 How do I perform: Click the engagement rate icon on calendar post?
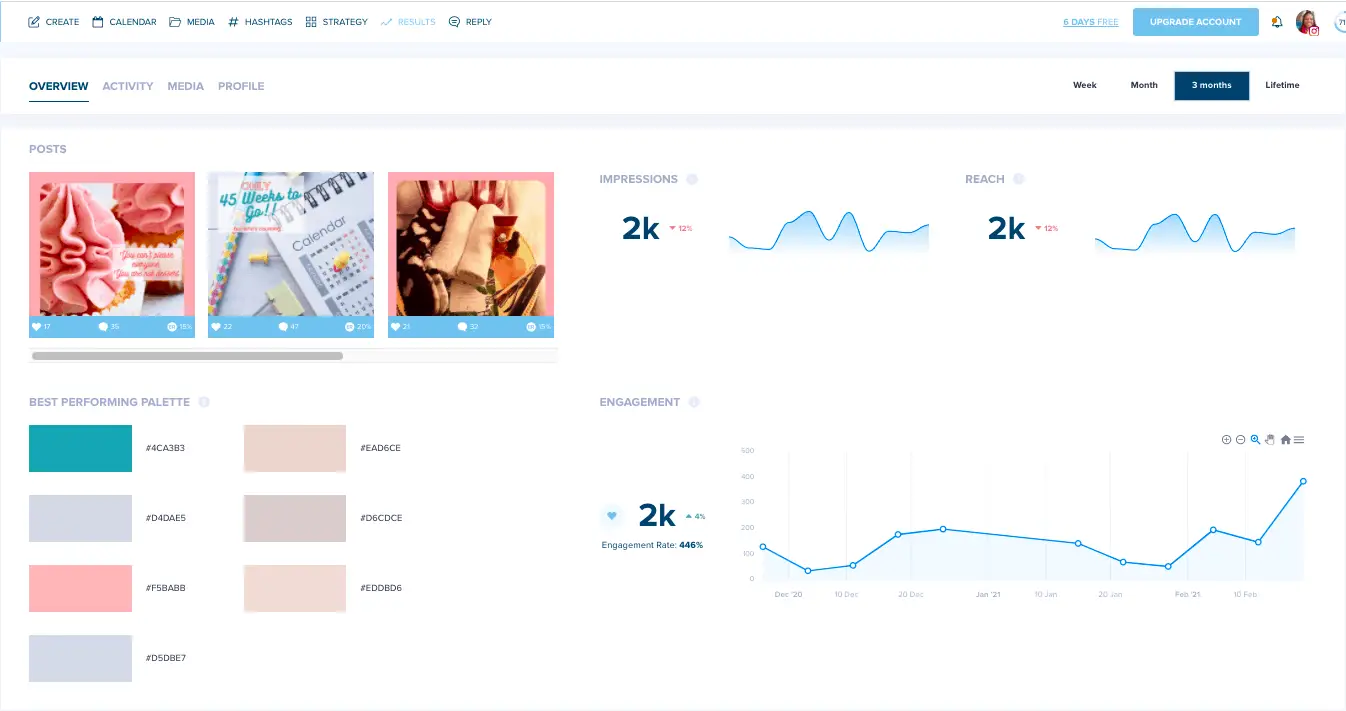pos(350,327)
